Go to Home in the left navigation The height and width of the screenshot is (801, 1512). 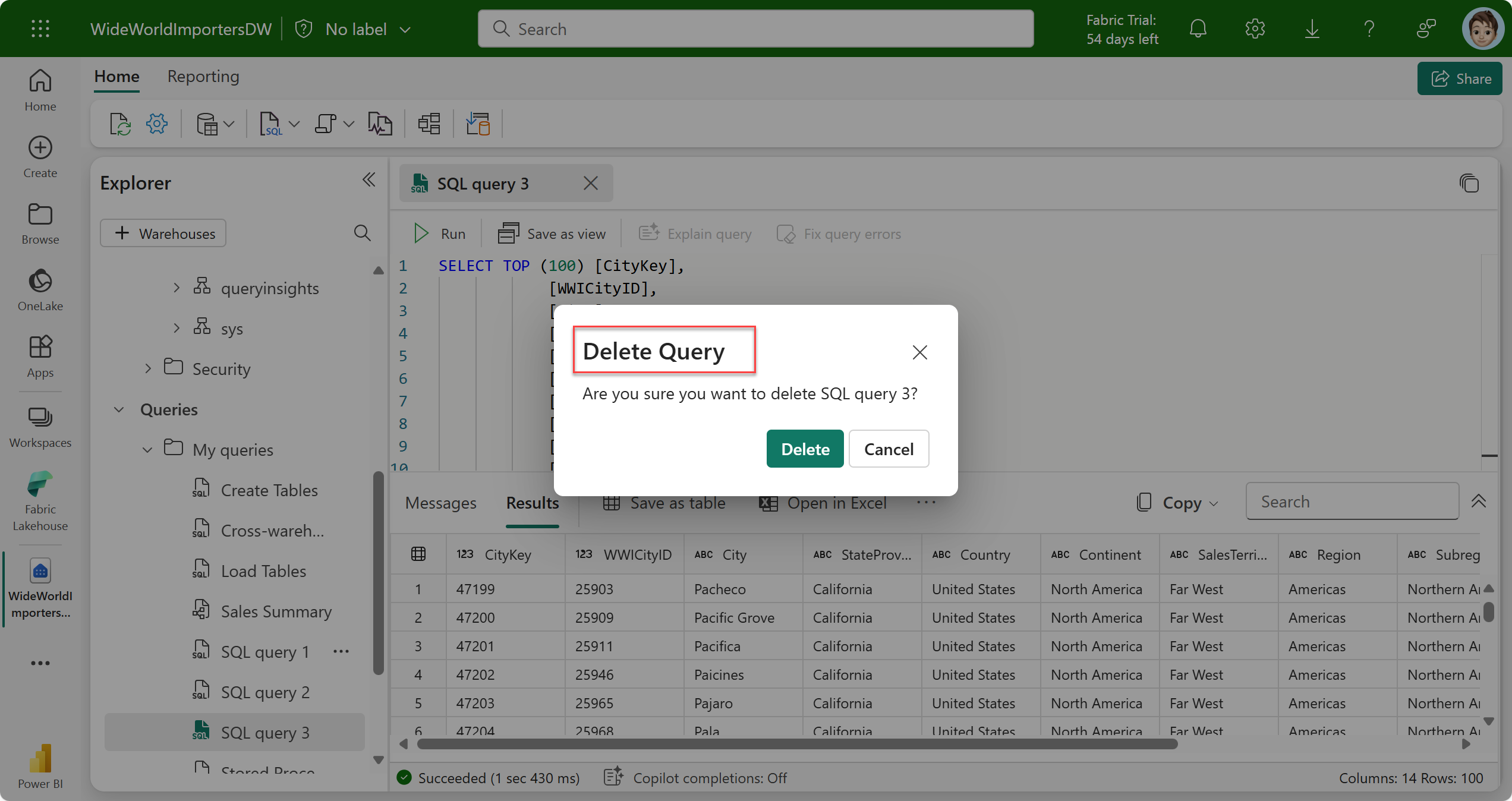[40, 90]
